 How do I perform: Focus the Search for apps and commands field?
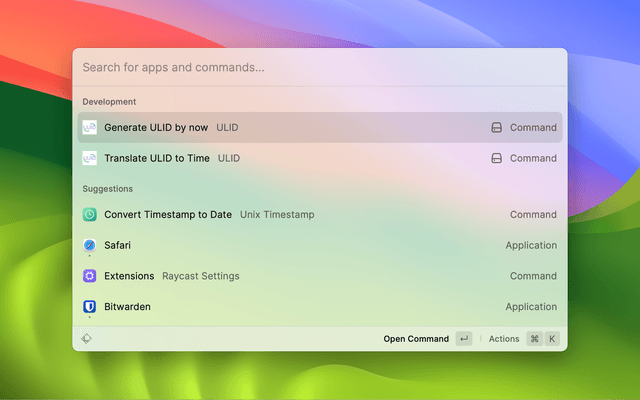(300, 68)
